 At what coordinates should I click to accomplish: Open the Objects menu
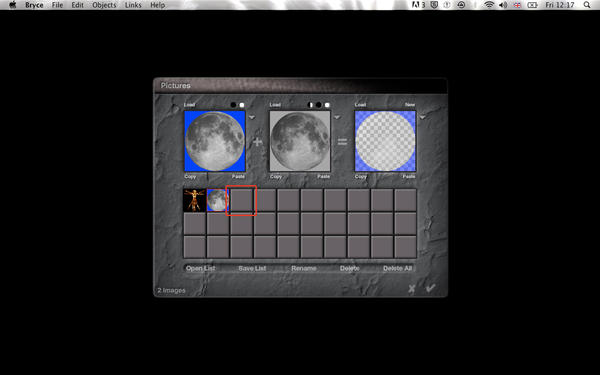[x=104, y=5]
